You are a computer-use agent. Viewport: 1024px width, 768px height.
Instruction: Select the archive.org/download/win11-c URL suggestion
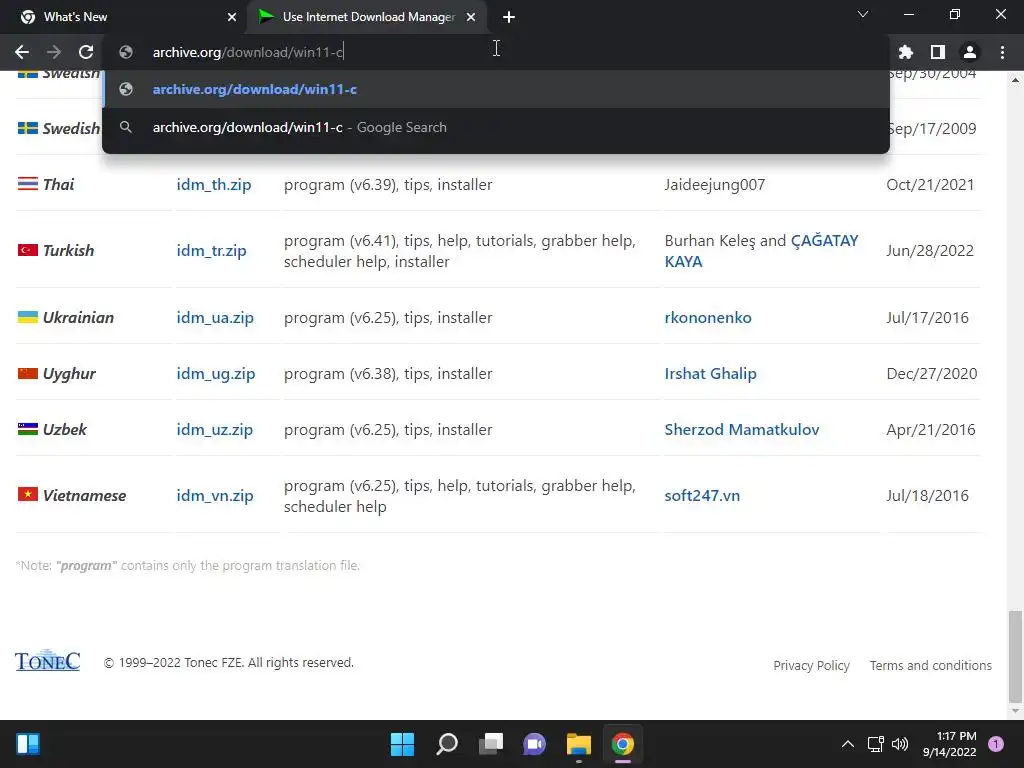(x=496, y=89)
